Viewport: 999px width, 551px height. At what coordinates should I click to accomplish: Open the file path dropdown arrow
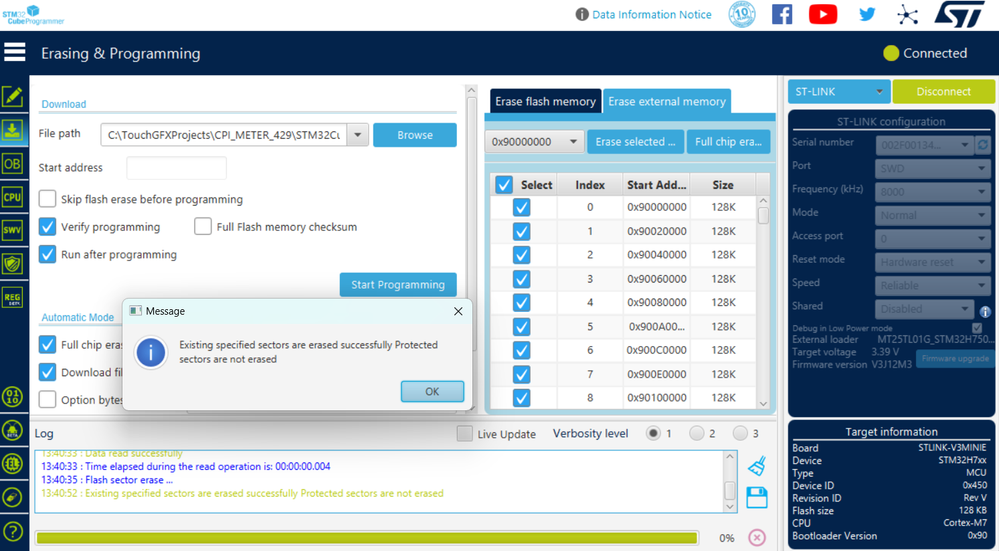pyautogui.click(x=357, y=134)
